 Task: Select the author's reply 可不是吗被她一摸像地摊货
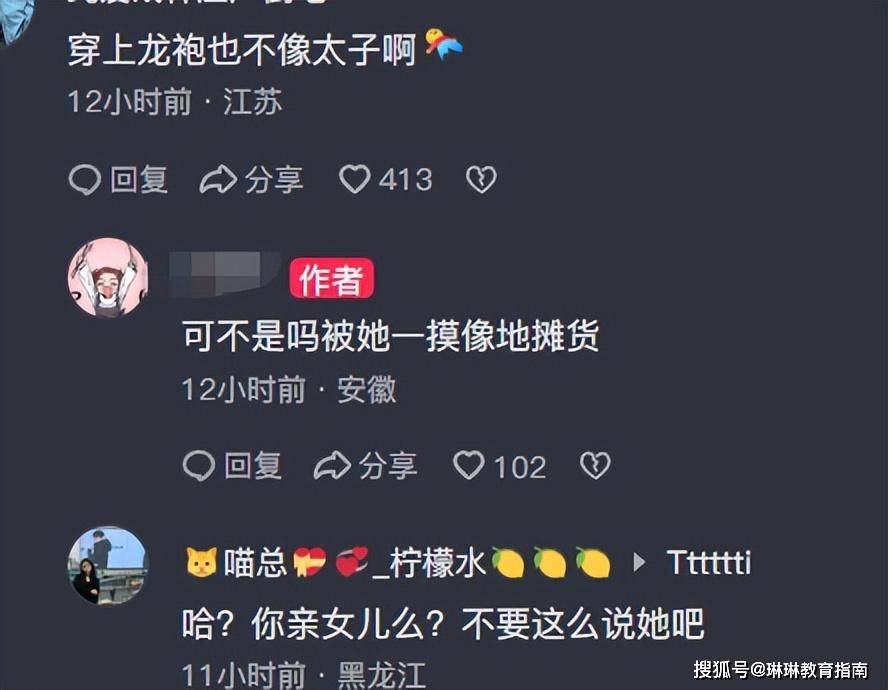[x=390, y=336]
